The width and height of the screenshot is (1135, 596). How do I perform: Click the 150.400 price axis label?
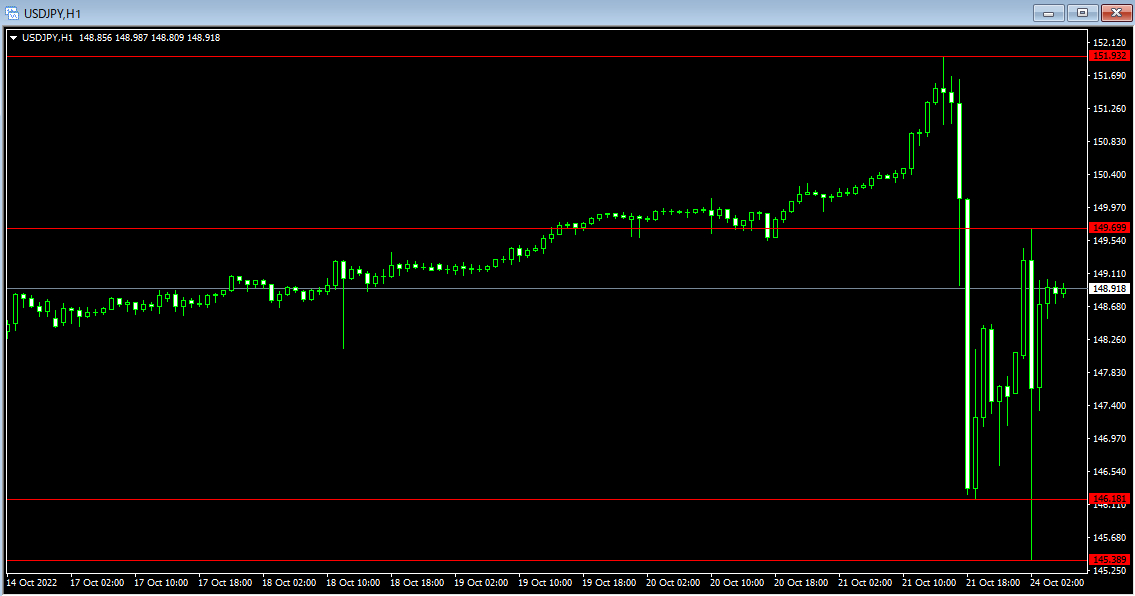[x=1109, y=175]
